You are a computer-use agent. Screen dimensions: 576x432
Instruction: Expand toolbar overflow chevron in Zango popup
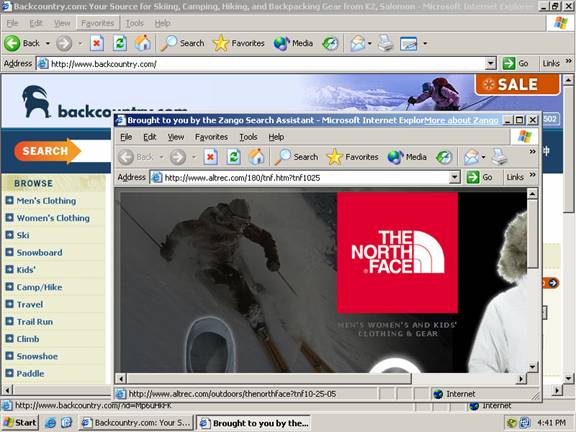[532, 152]
